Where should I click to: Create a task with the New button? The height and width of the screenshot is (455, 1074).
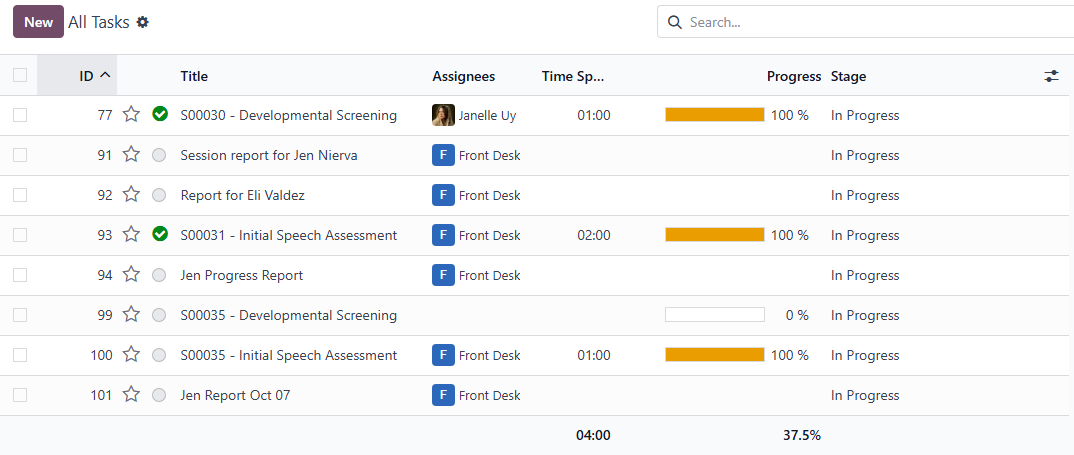38,22
